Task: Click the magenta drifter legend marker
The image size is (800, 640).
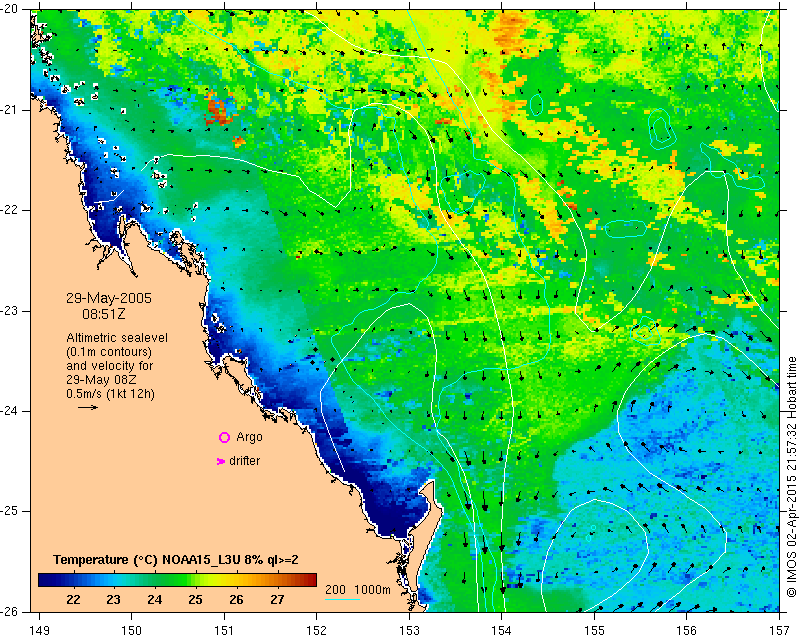Action: pyautogui.click(x=220, y=461)
